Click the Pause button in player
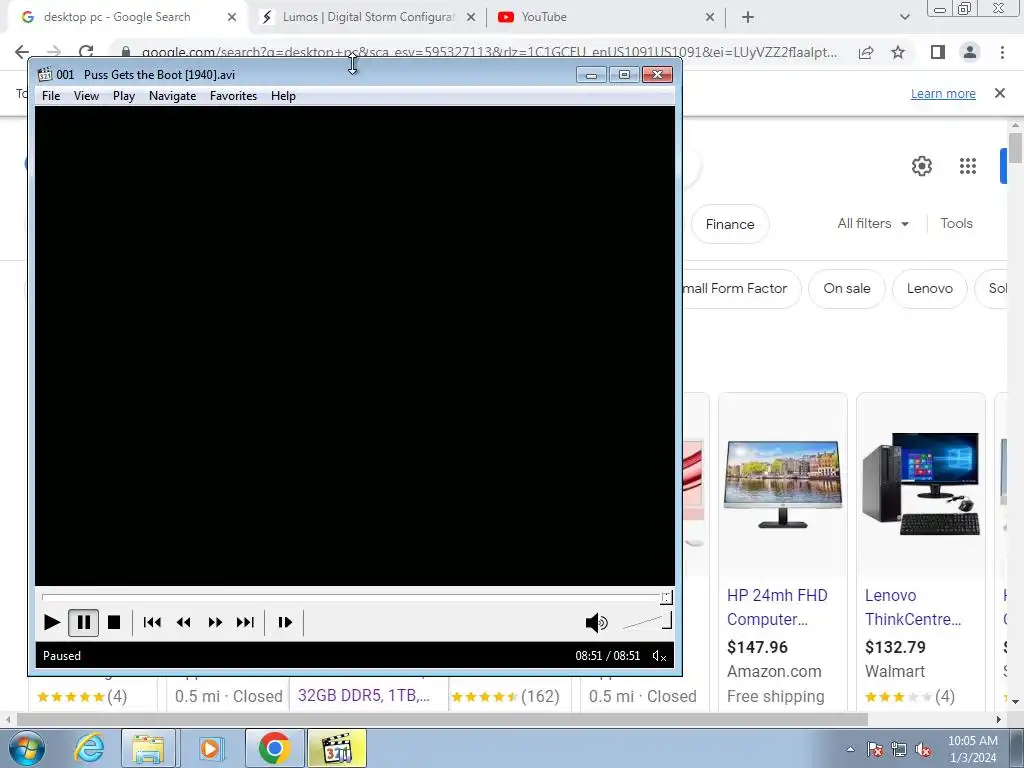Screen dimensions: 1024x768 [84, 622]
